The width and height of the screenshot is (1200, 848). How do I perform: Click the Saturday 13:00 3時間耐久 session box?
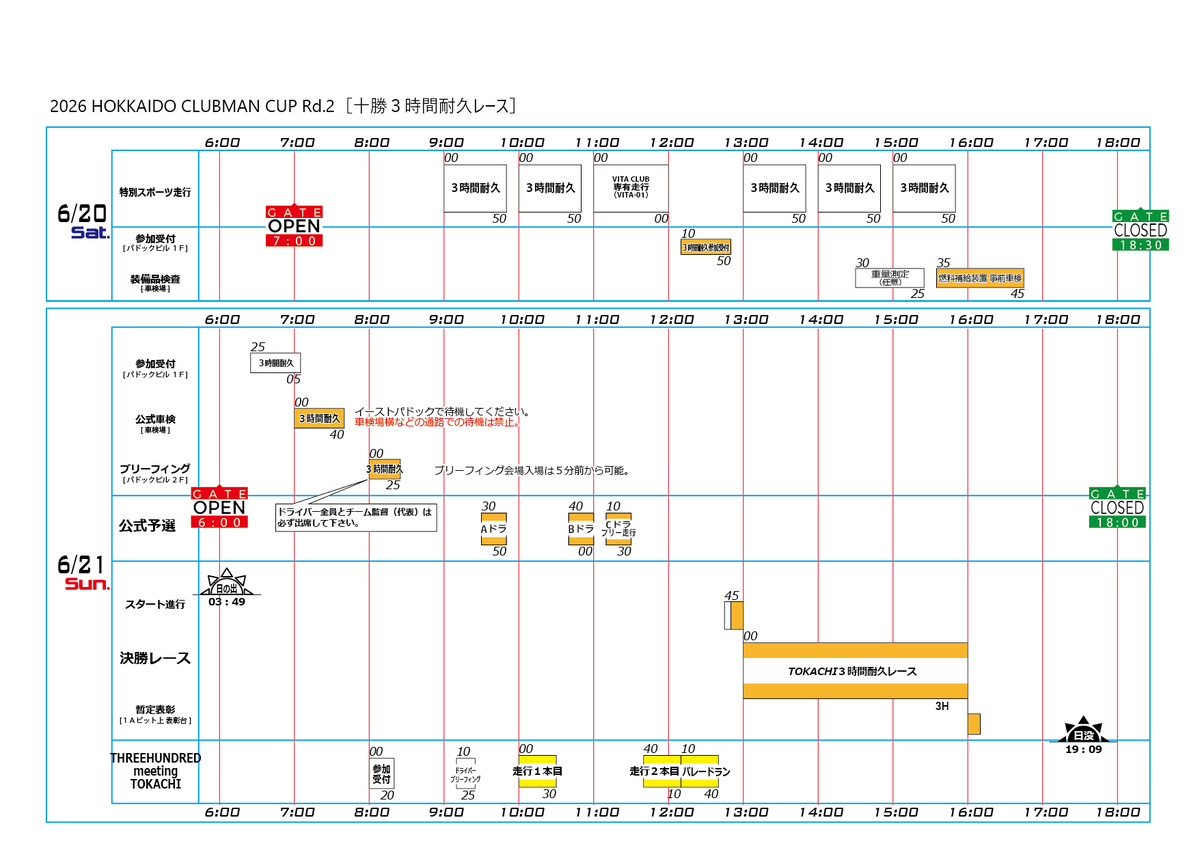(x=774, y=188)
